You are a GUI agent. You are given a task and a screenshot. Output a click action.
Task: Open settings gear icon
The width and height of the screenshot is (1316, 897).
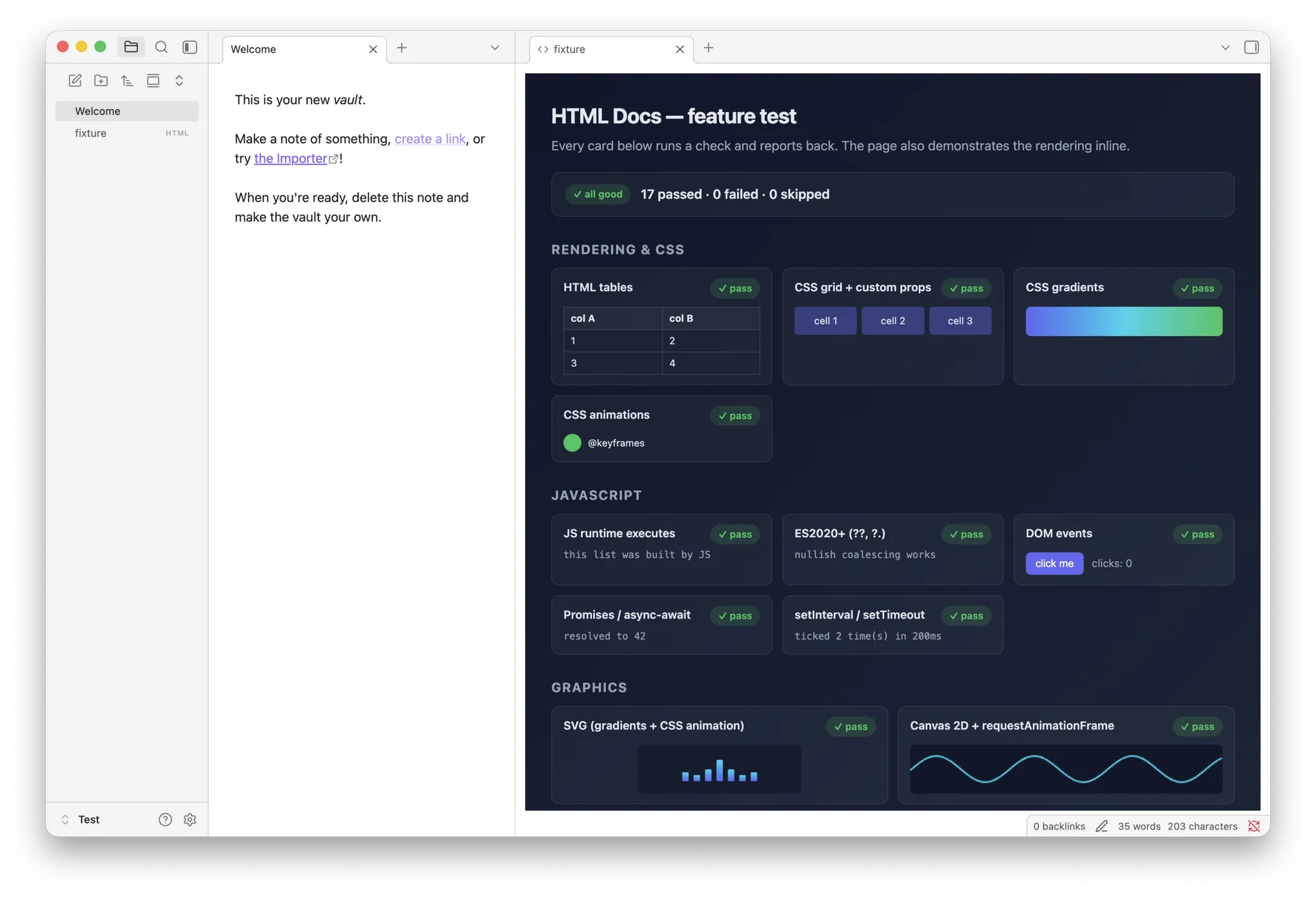pyautogui.click(x=190, y=819)
